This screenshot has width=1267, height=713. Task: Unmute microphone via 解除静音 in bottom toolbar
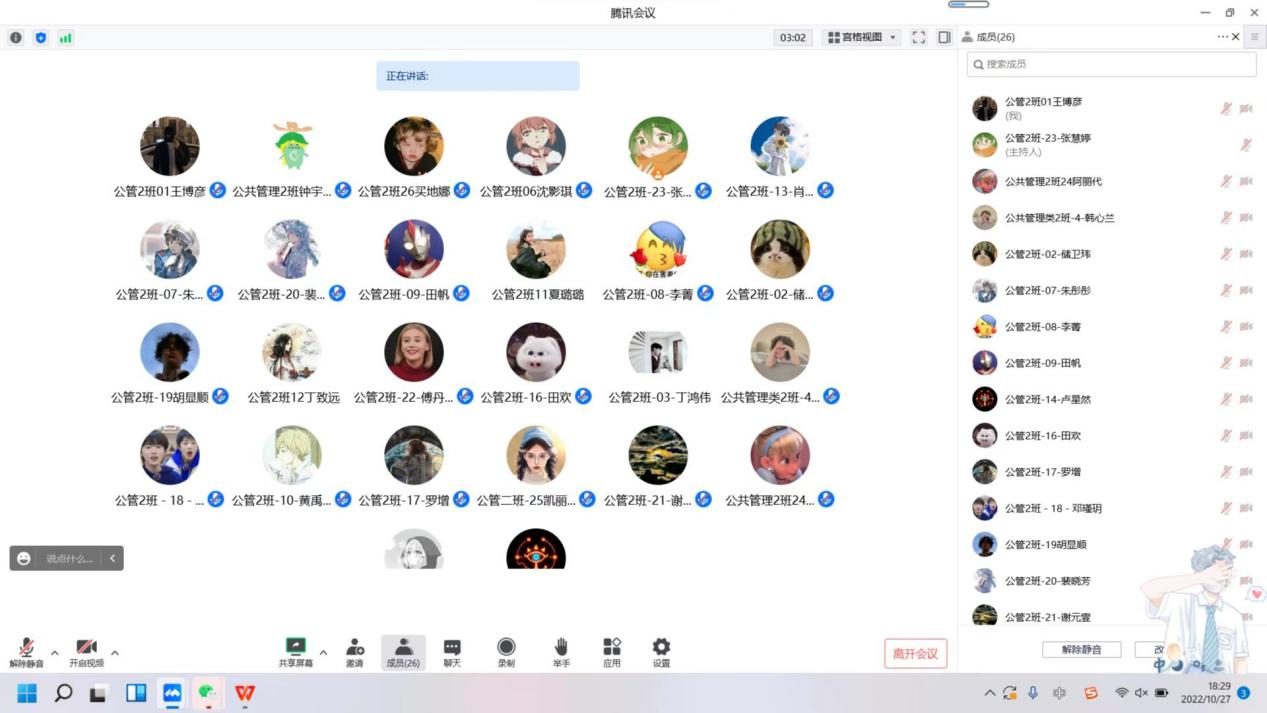[27, 652]
